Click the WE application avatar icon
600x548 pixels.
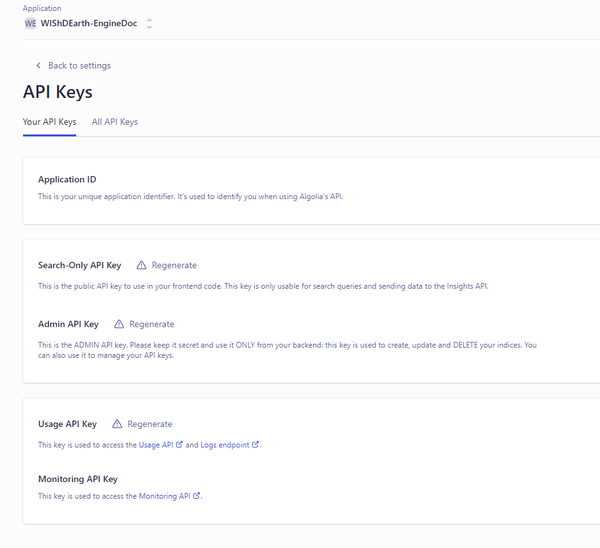click(30, 23)
